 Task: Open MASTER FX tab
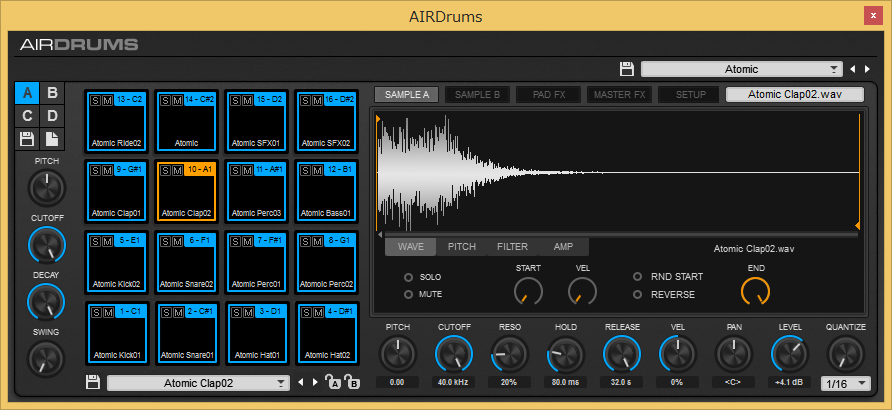620,95
